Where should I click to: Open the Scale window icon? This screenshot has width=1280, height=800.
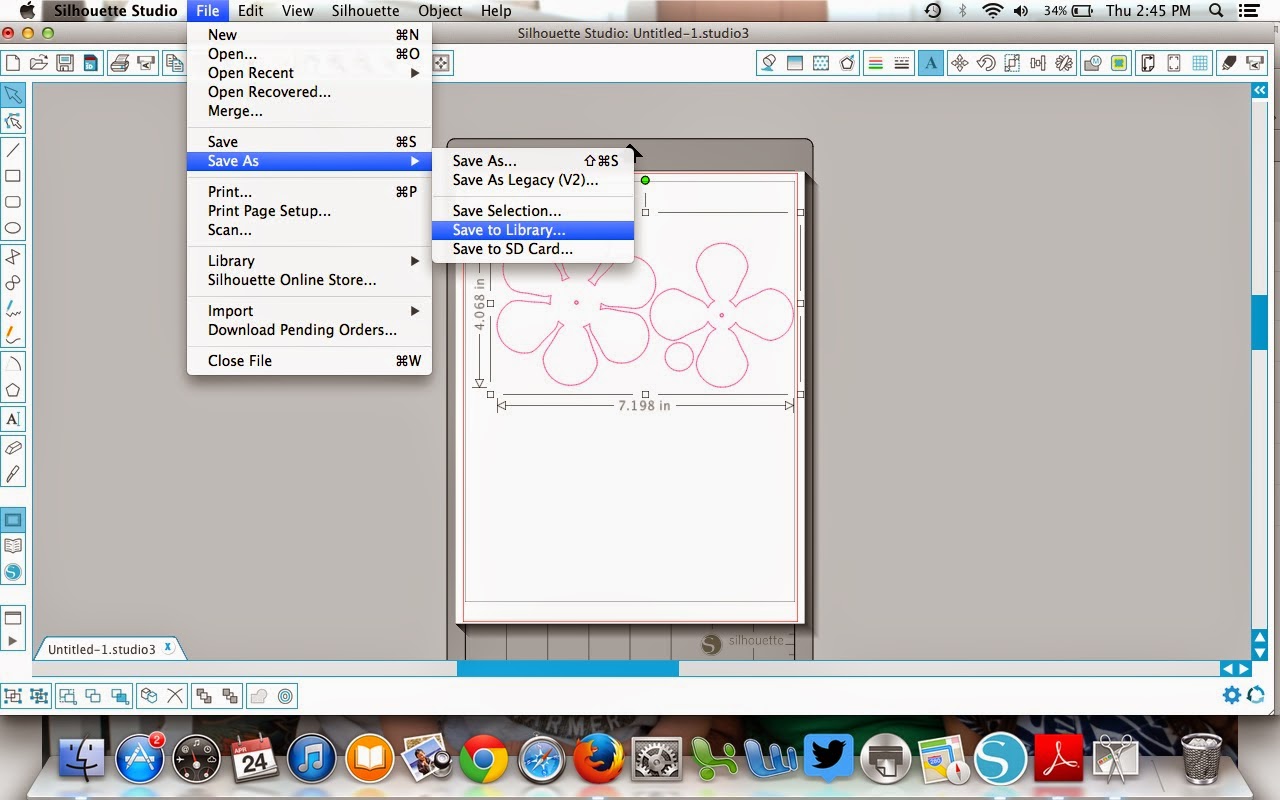point(1012,63)
